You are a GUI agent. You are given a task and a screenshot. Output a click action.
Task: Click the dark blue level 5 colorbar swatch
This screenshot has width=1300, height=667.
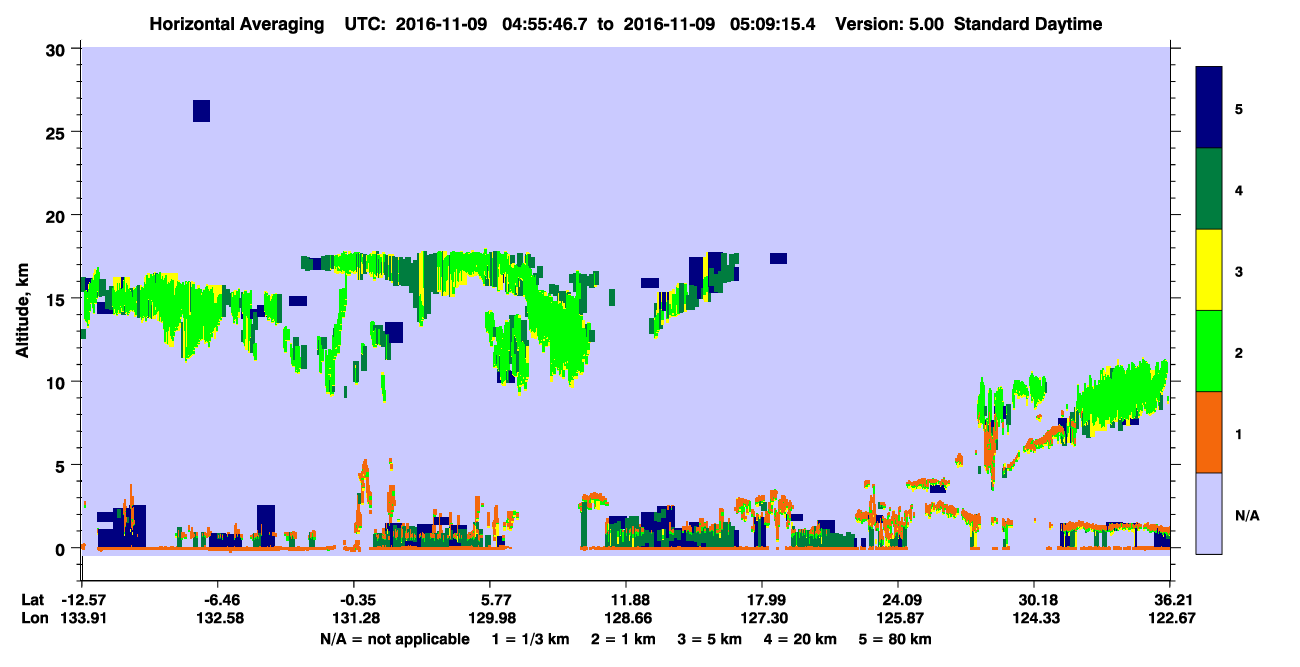[x=1209, y=108]
